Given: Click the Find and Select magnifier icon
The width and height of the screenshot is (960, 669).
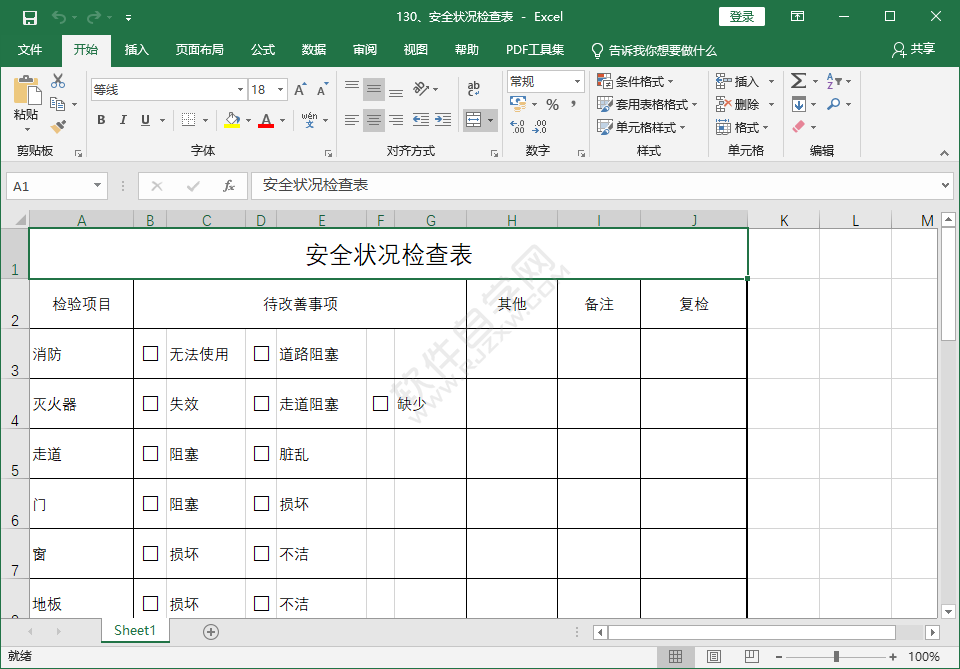Looking at the screenshot, I should 833,104.
